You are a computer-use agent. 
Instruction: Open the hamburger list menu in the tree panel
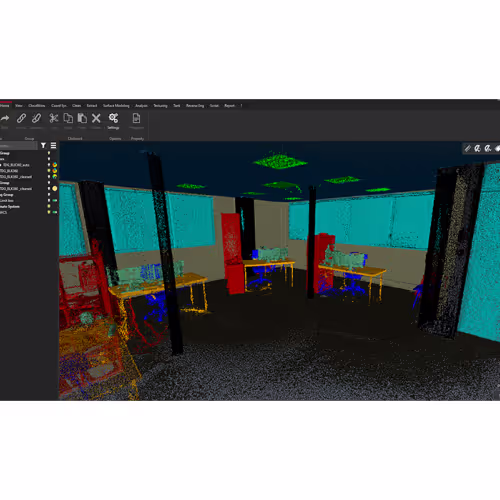tap(53, 145)
